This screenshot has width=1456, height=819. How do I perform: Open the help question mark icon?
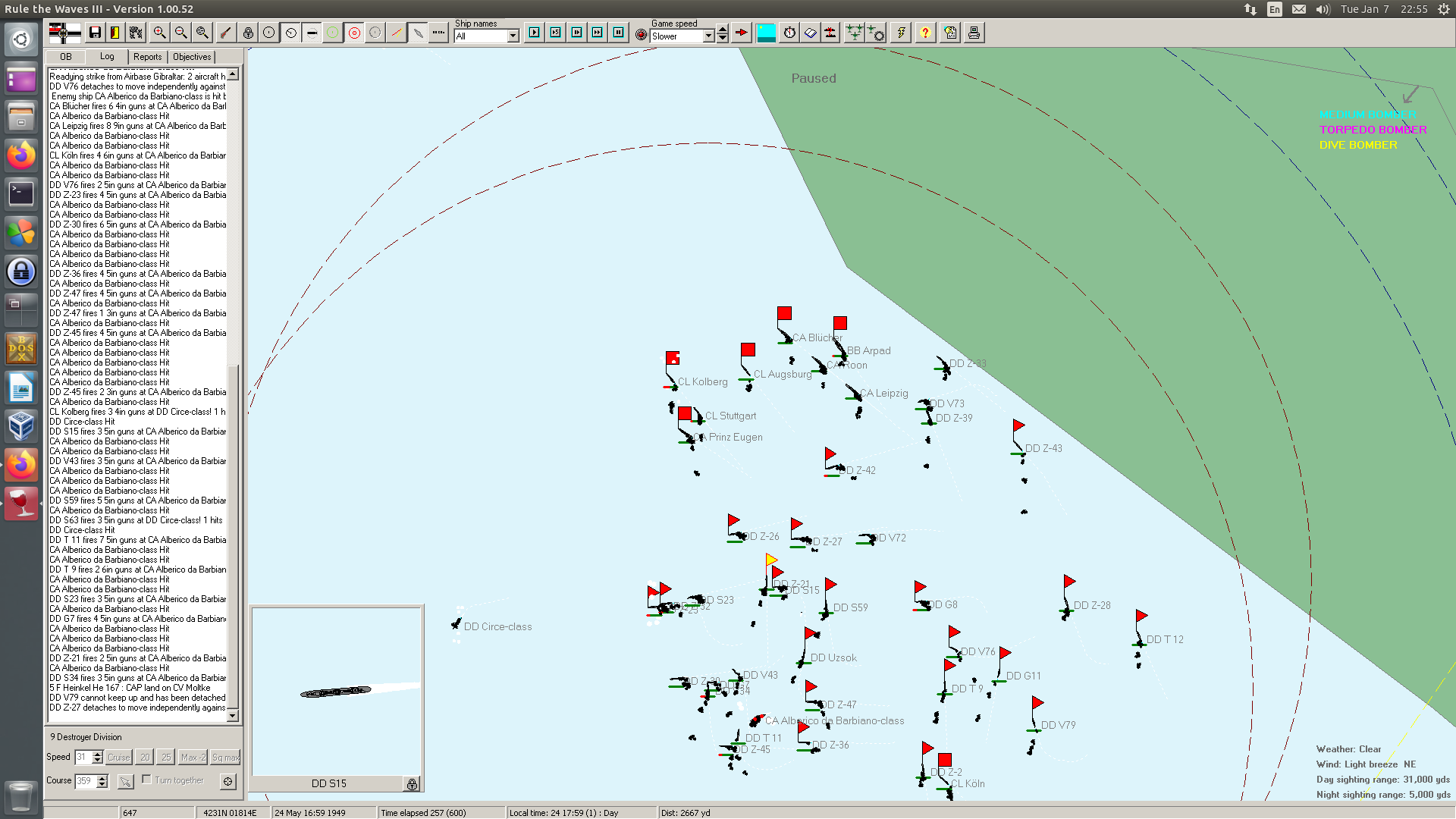925,33
